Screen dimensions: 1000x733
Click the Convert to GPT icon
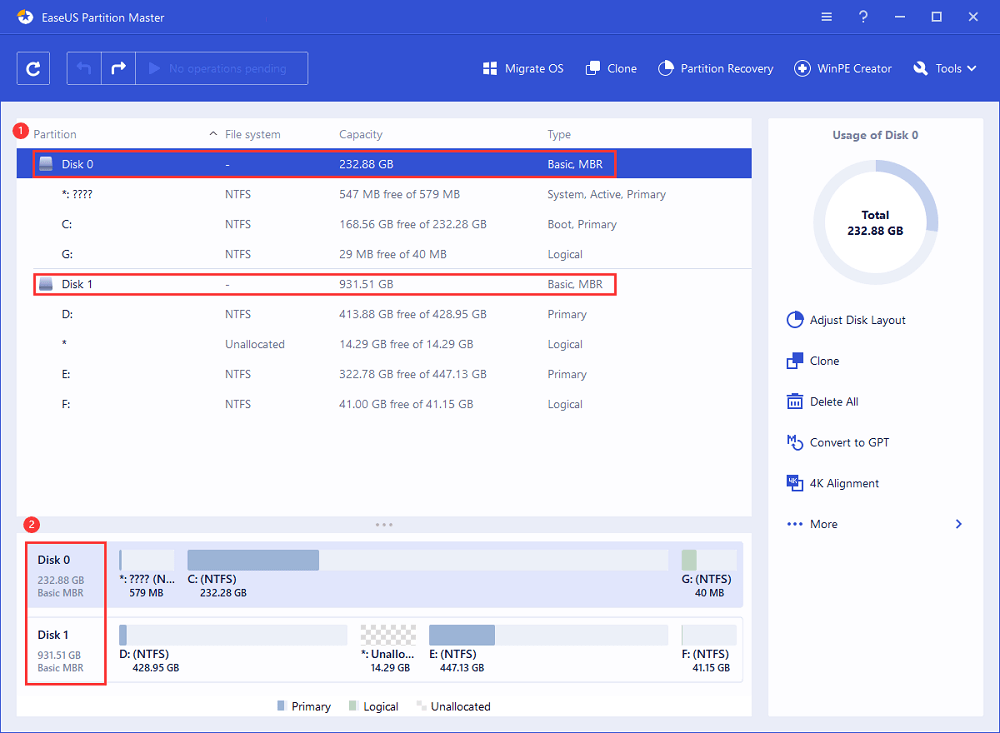click(795, 442)
